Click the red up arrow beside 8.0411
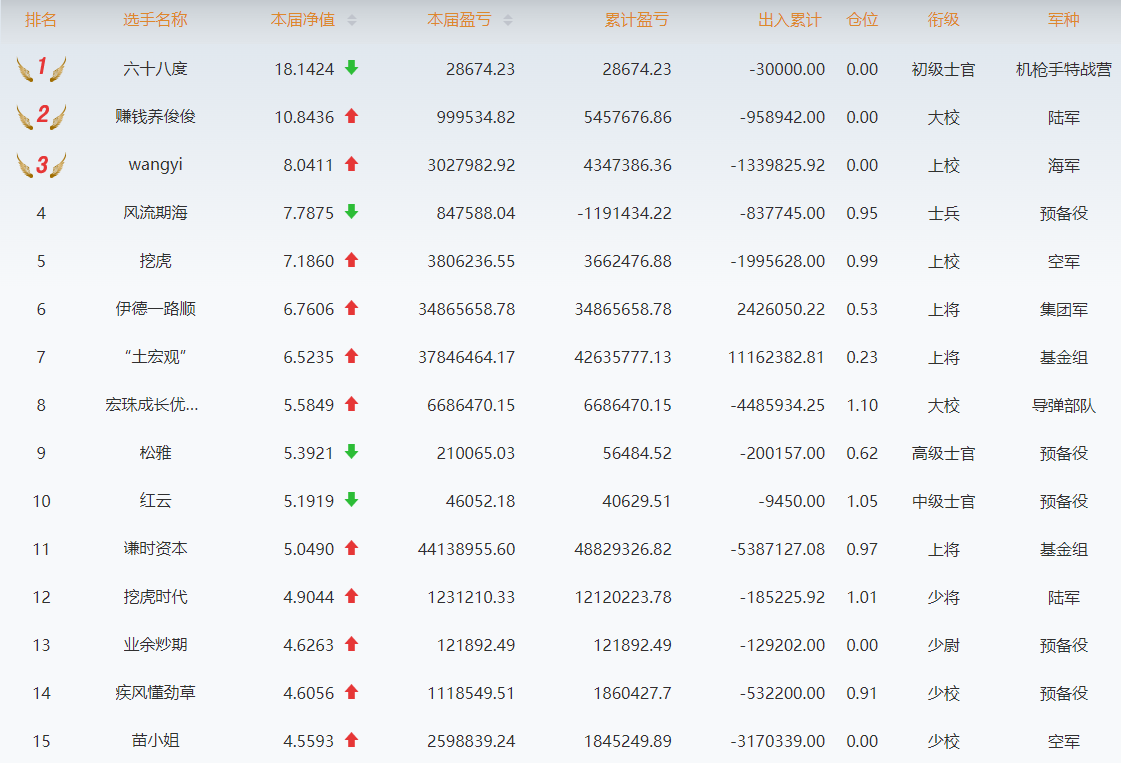 351,164
